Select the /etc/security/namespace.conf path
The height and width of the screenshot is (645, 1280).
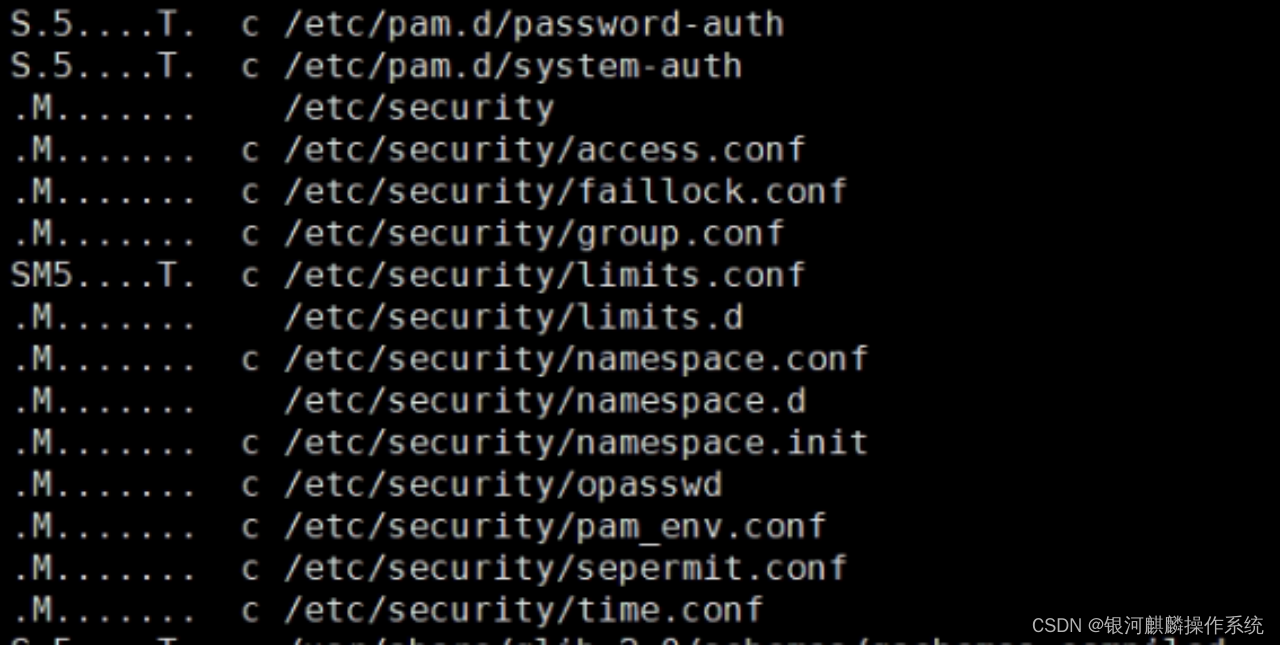[576, 359]
